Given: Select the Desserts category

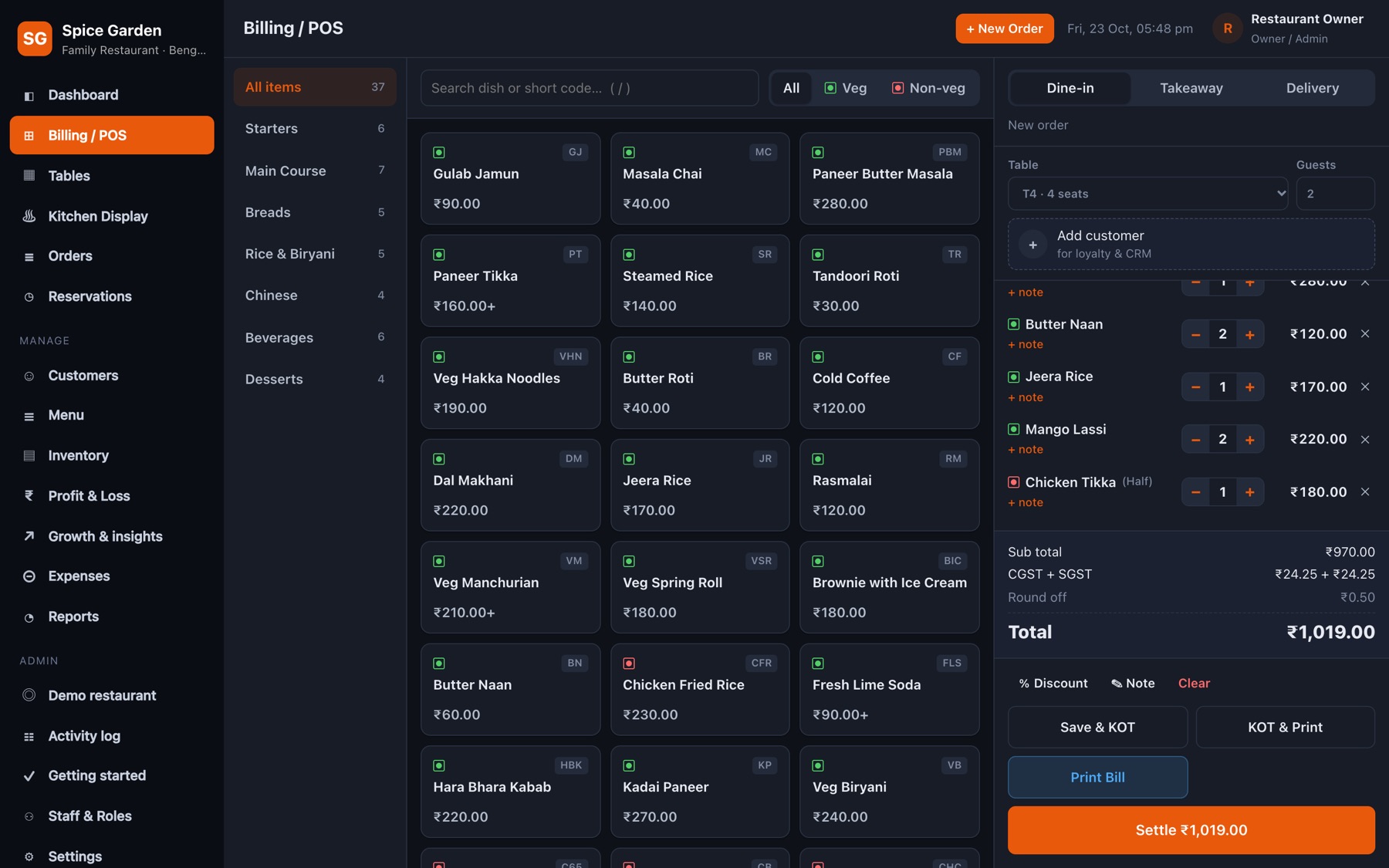Looking at the screenshot, I should coord(315,380).
